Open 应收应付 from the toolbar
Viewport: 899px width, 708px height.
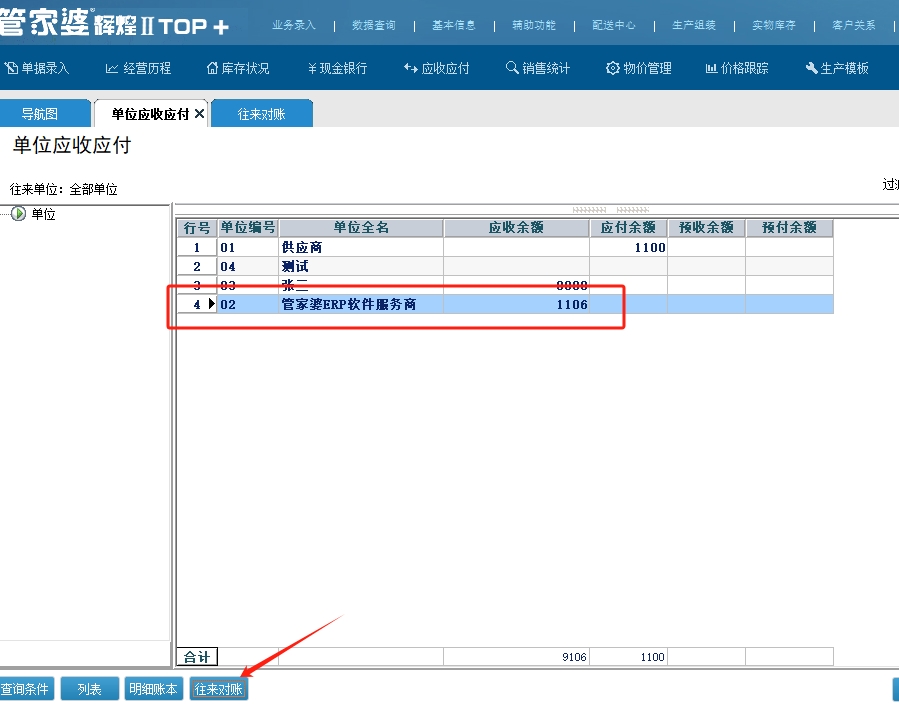click(436, 68)
